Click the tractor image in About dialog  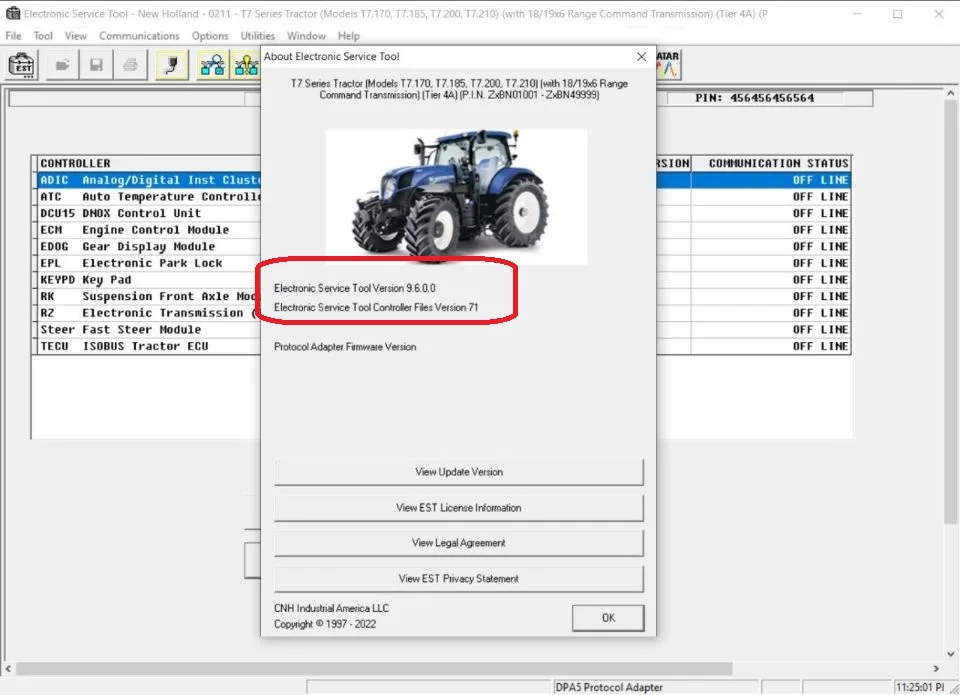click(x=456, y=196)
